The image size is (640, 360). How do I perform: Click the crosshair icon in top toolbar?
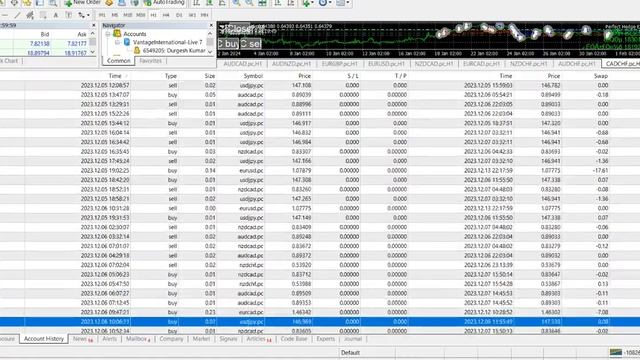tap(14, 2)
